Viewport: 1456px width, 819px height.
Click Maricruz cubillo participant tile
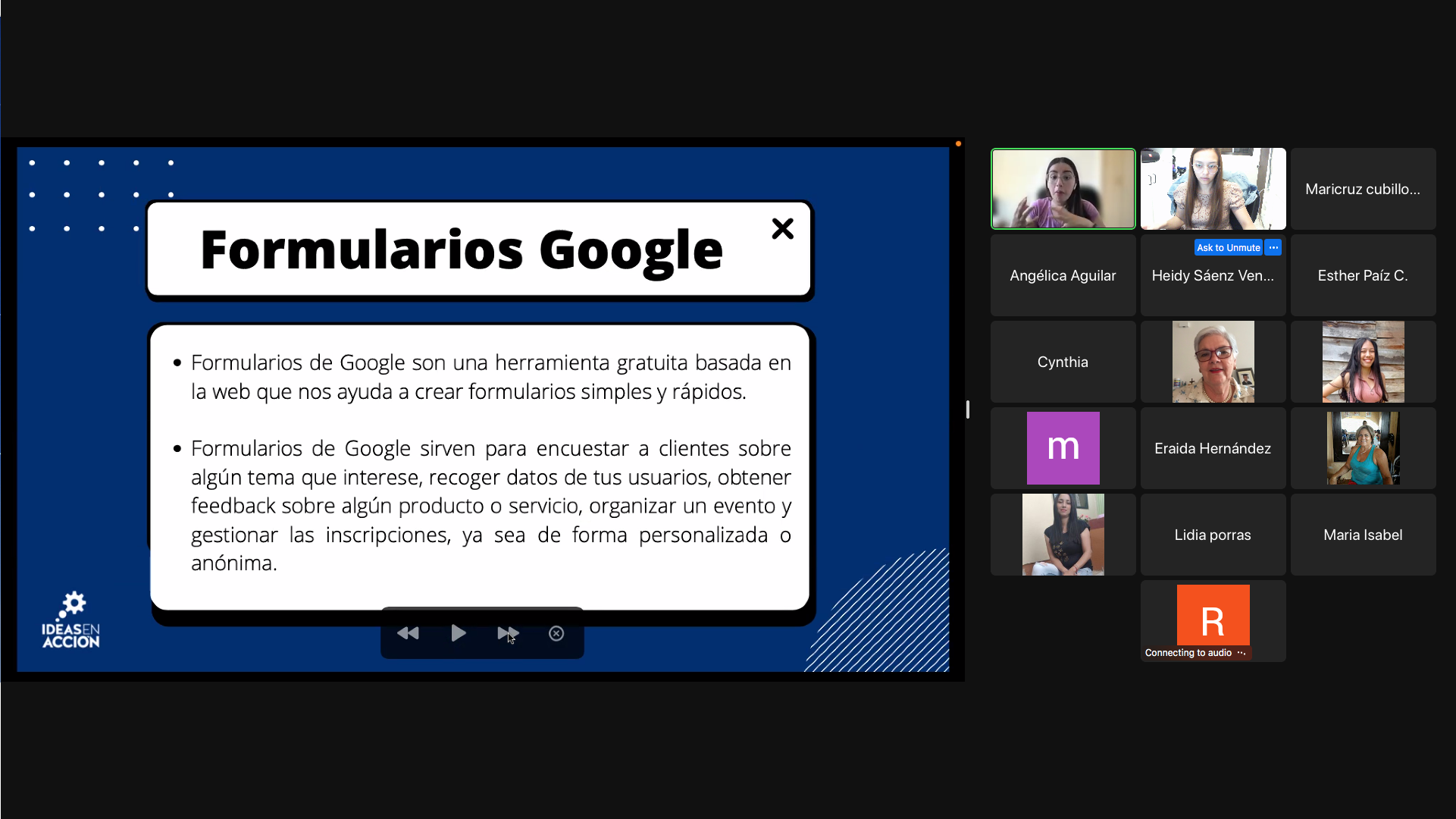[1363, 189]
